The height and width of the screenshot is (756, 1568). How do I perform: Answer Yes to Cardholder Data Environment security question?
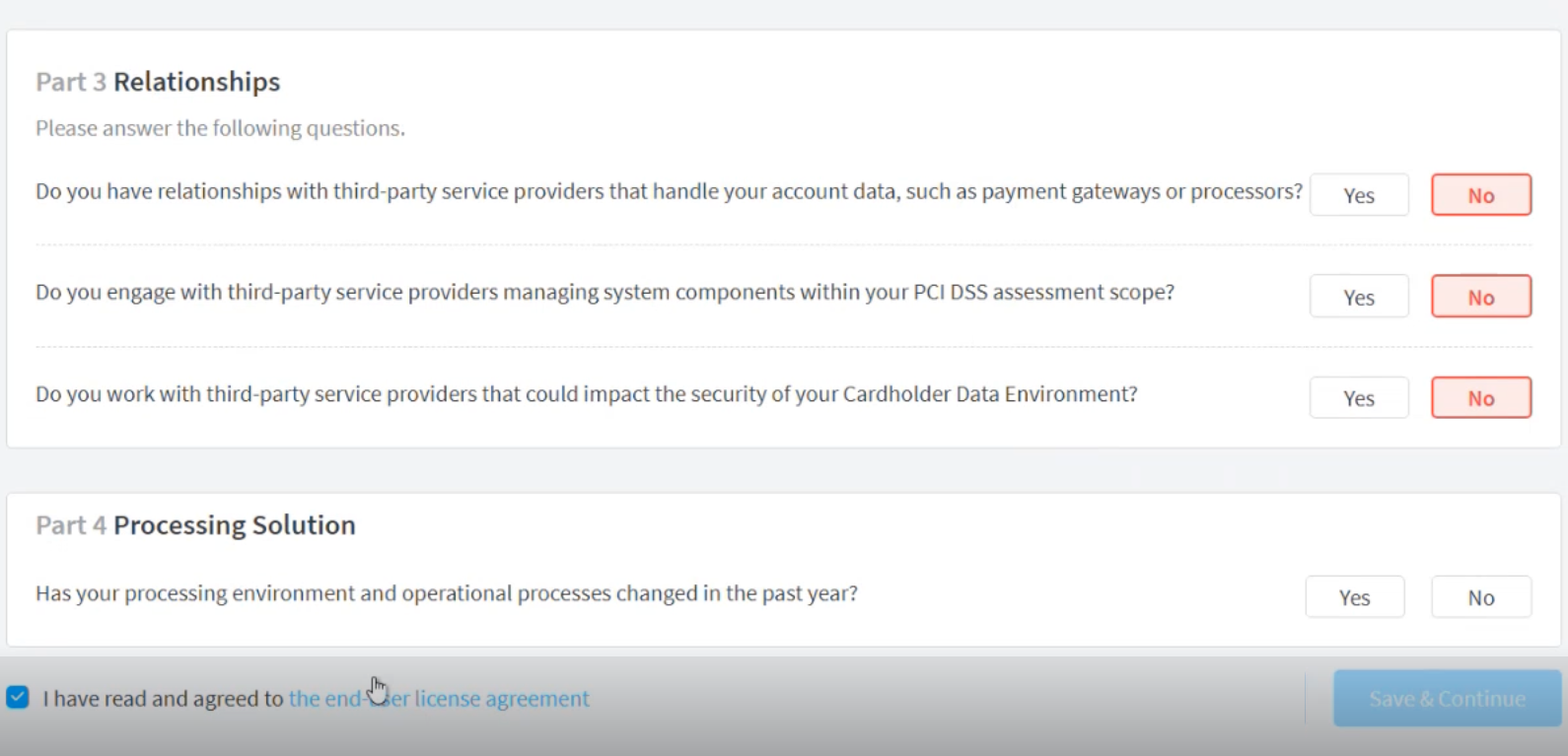pyautogui.click(x=1359, y=398)
